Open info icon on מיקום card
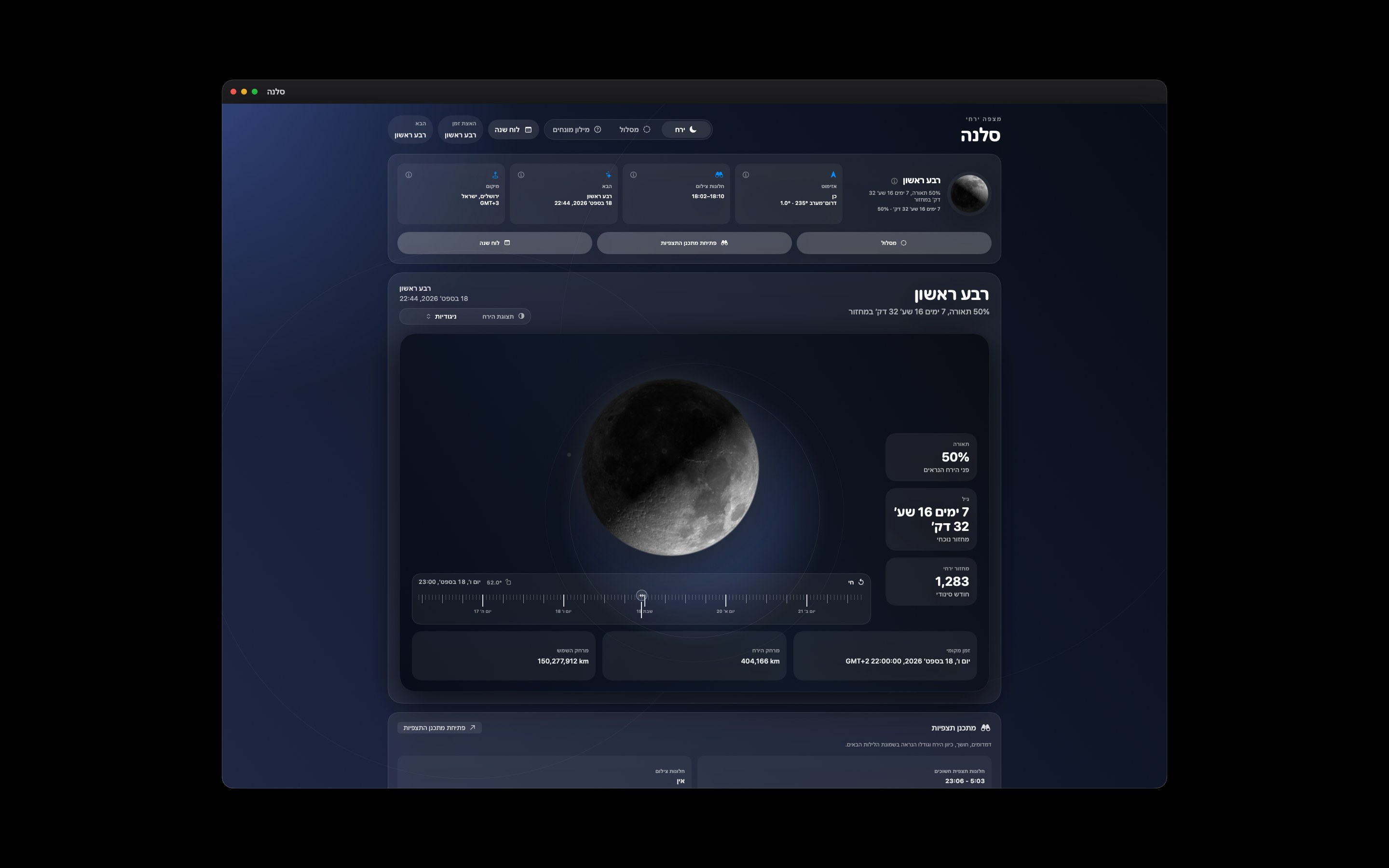 [x=409, y=175]
